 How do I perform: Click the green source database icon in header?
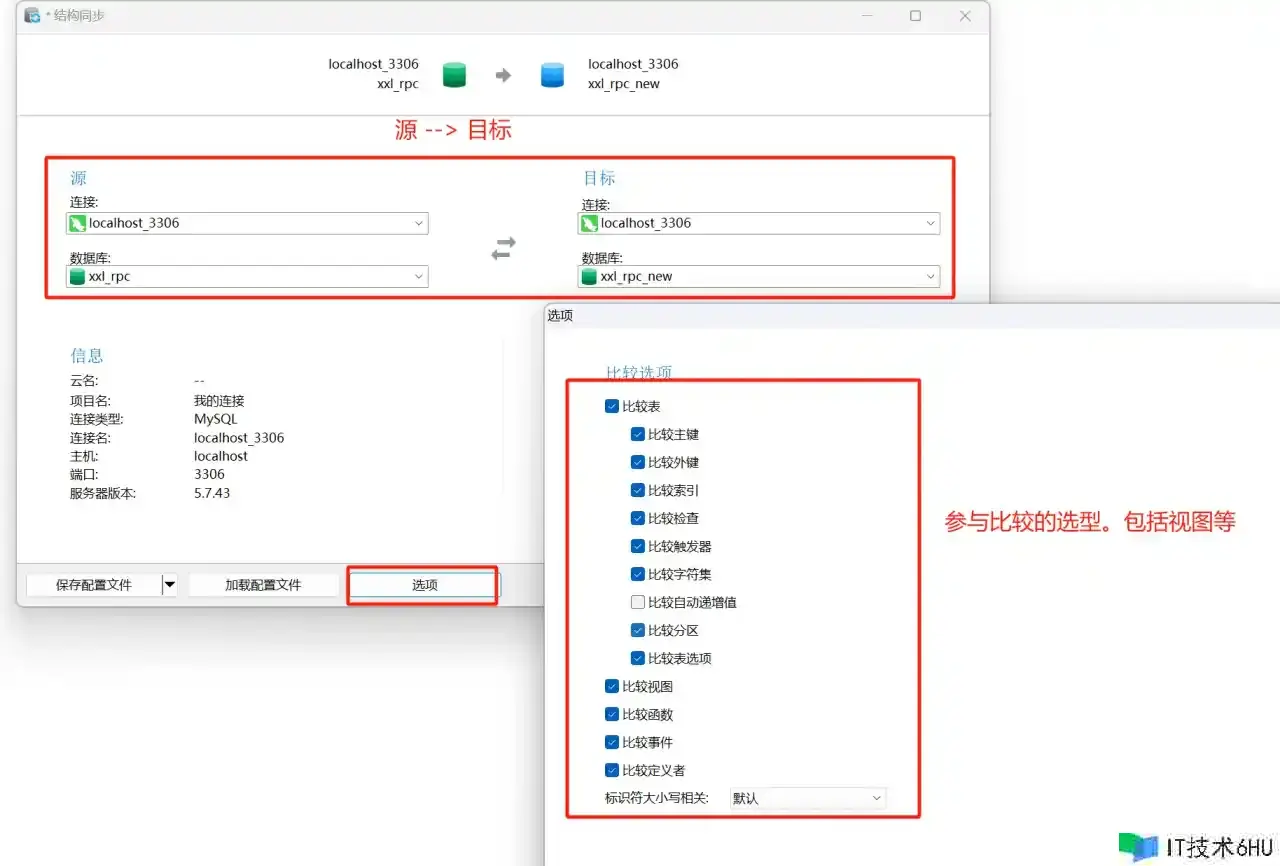pyautogui.click(x=454, y=75)
